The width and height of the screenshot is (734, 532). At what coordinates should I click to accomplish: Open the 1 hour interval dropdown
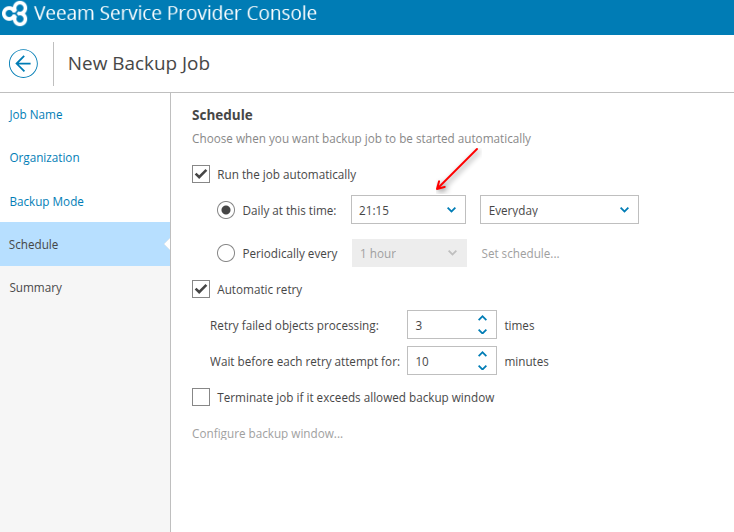[x=408, y=253]
